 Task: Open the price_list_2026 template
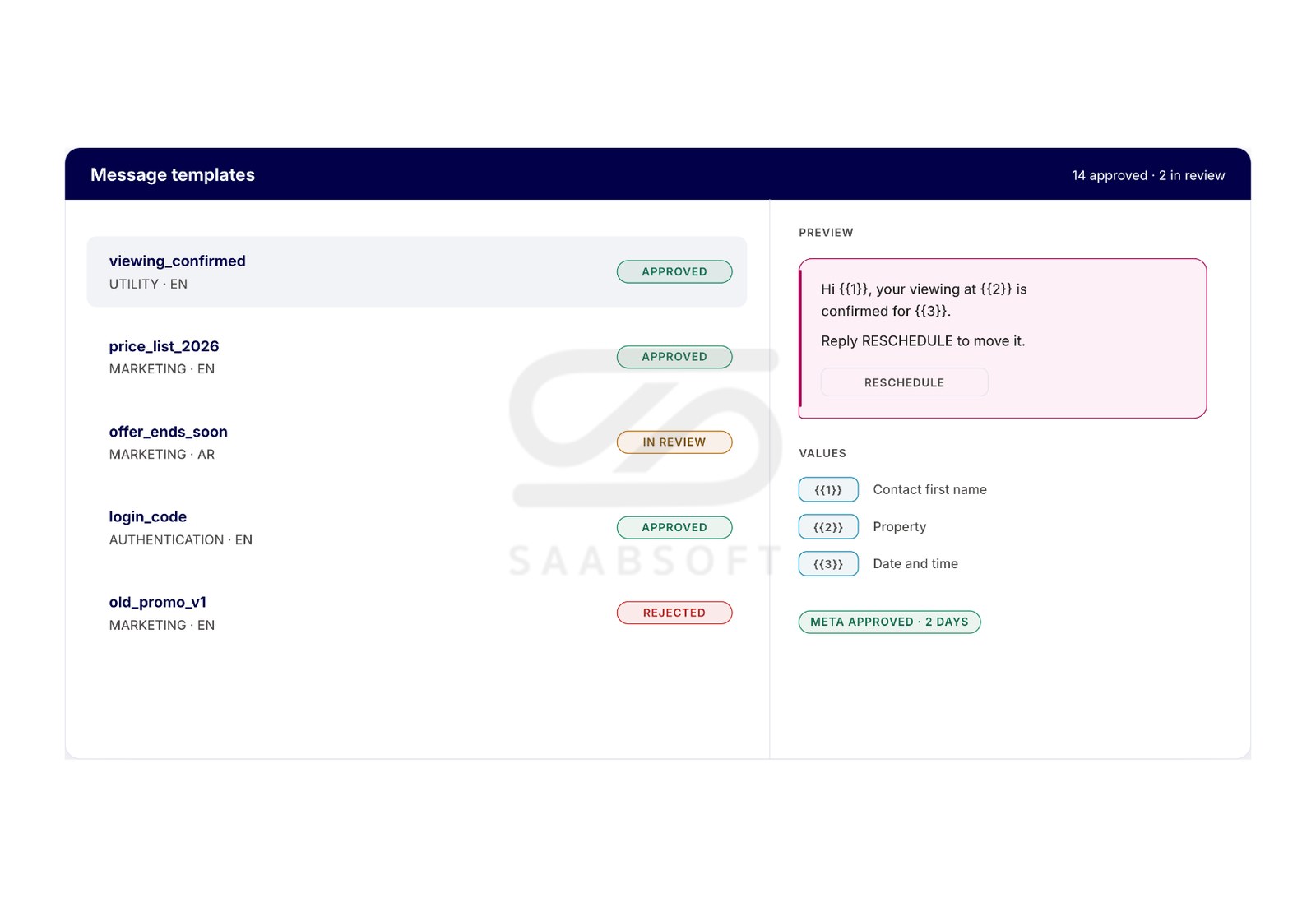pos(417,357)
